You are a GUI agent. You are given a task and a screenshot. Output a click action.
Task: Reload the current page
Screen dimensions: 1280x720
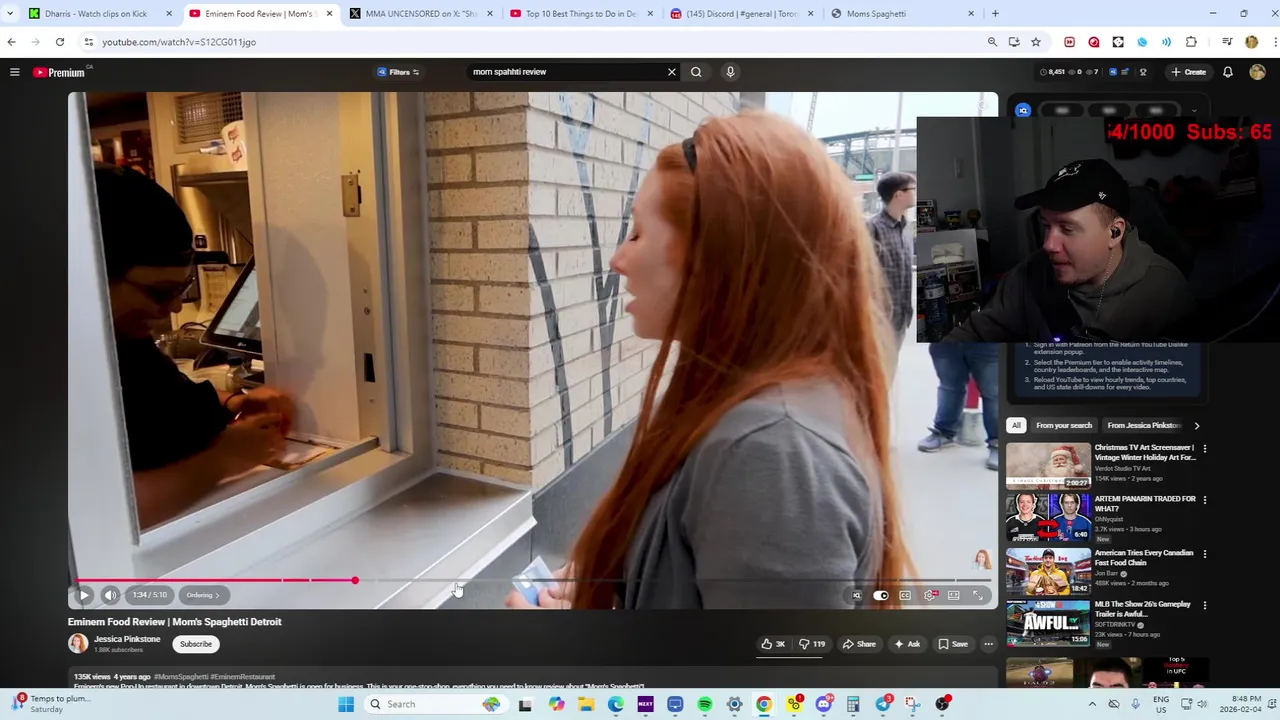point(60,42)
